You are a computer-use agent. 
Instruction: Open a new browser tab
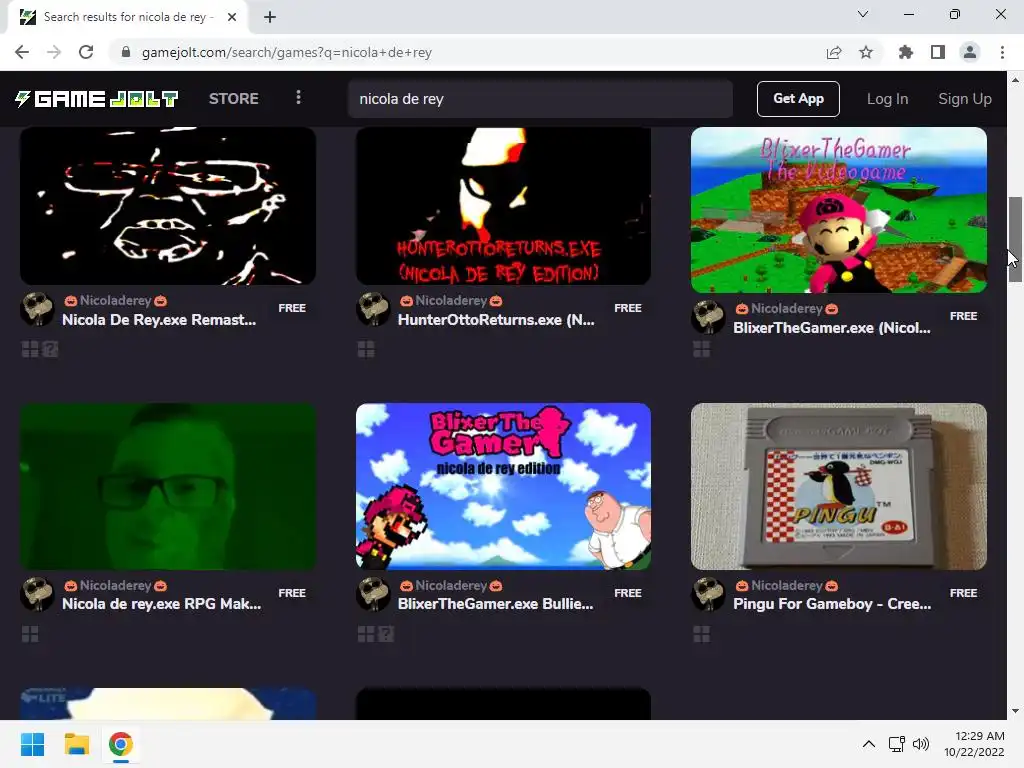pyautogui.click(x=270, y=17)
